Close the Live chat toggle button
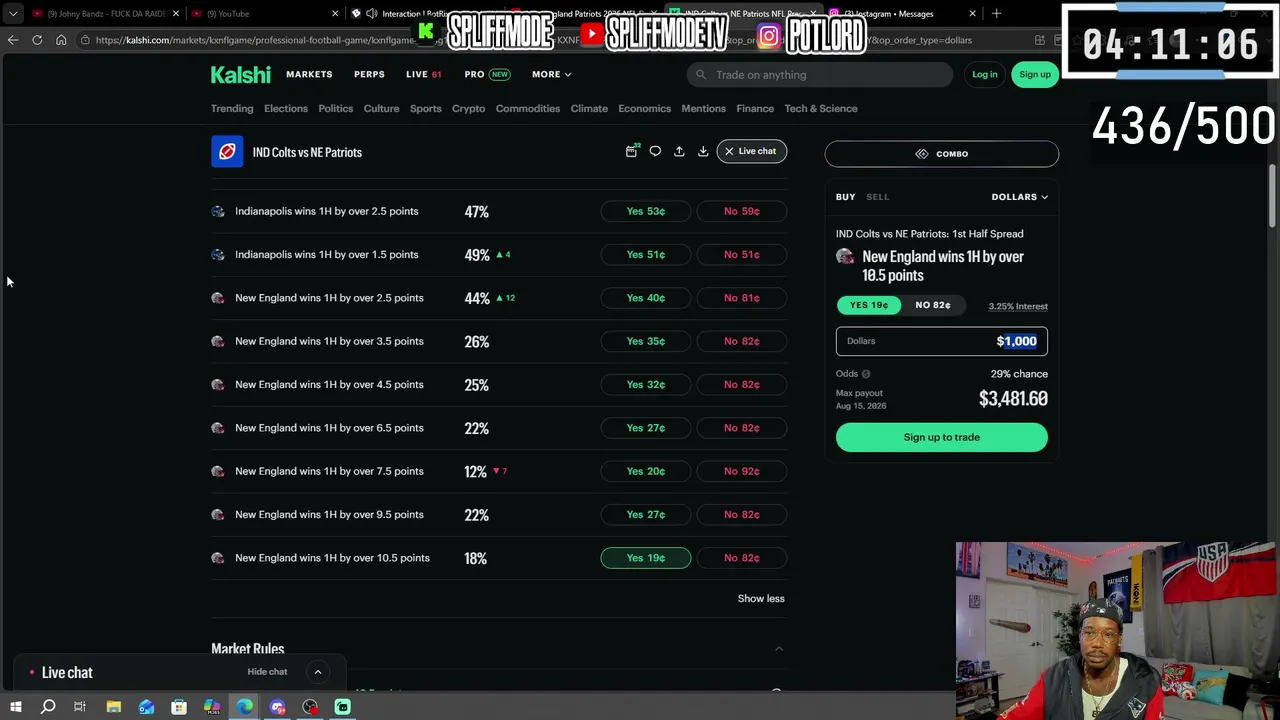The image size is (1280, 720). pyautogui.click(x=751, y=151)
